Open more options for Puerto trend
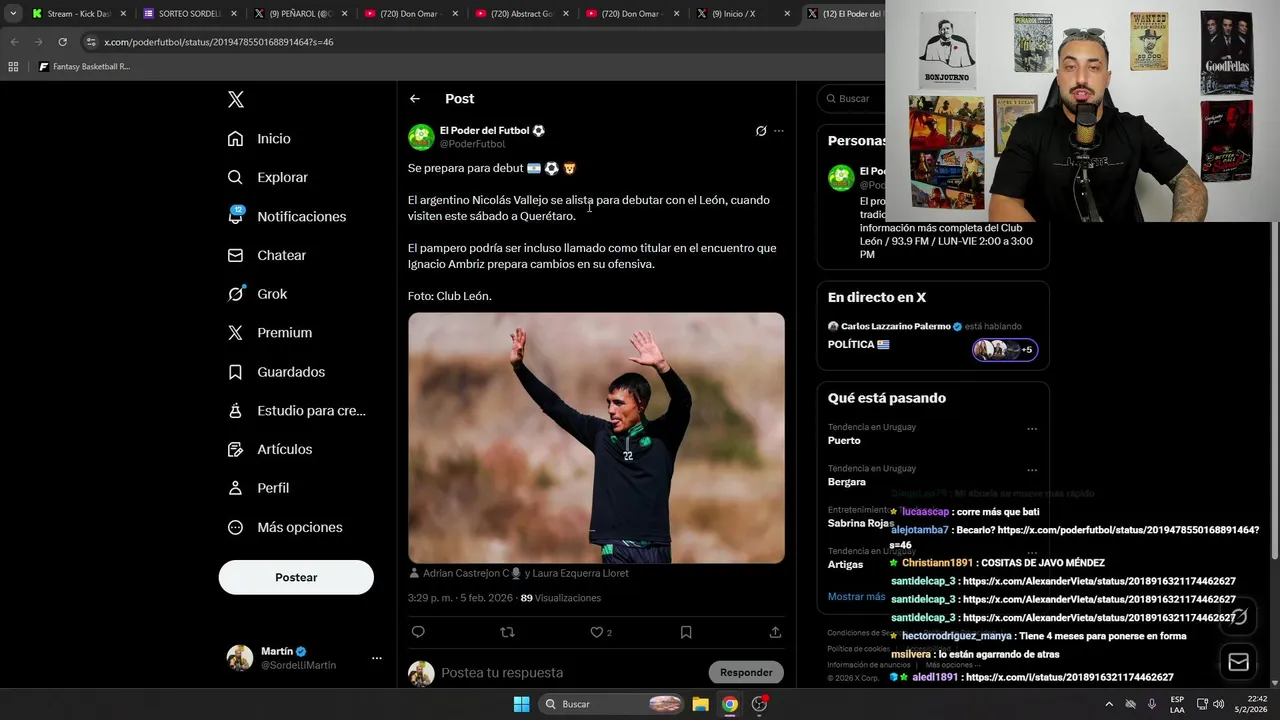 click(x=1032, y=429)
